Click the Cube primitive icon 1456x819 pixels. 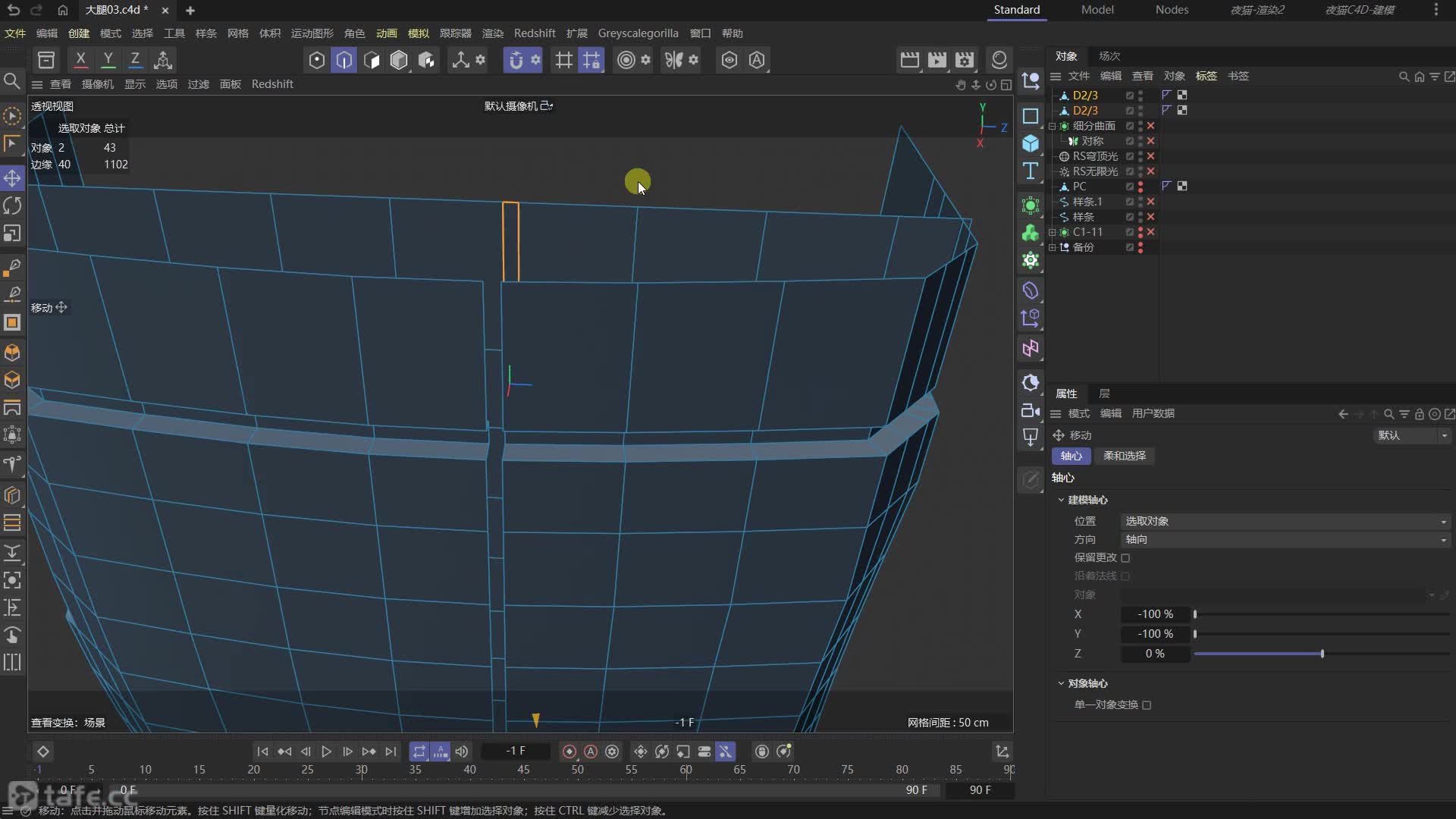1030,143
